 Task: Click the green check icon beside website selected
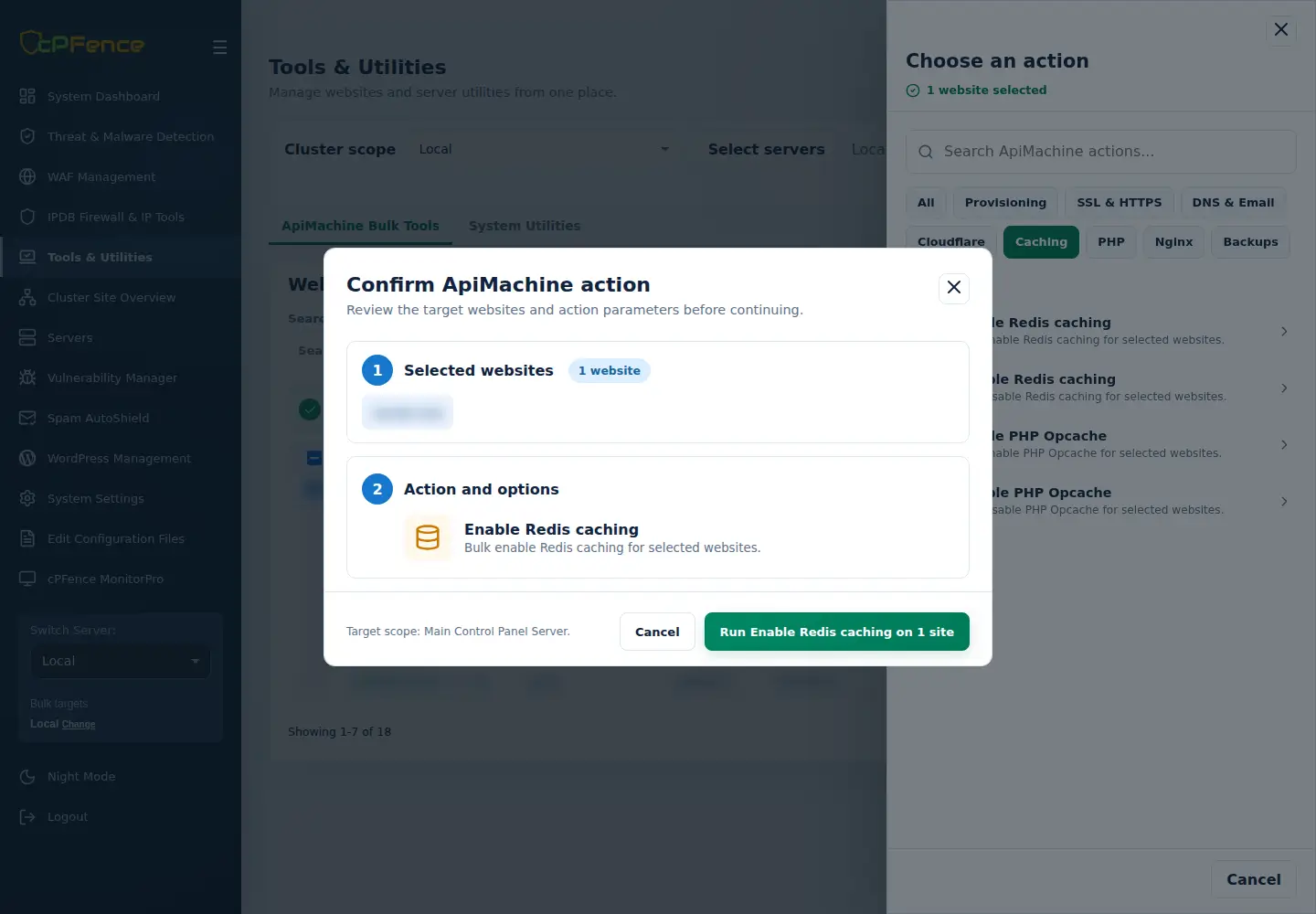pos(913,90)
